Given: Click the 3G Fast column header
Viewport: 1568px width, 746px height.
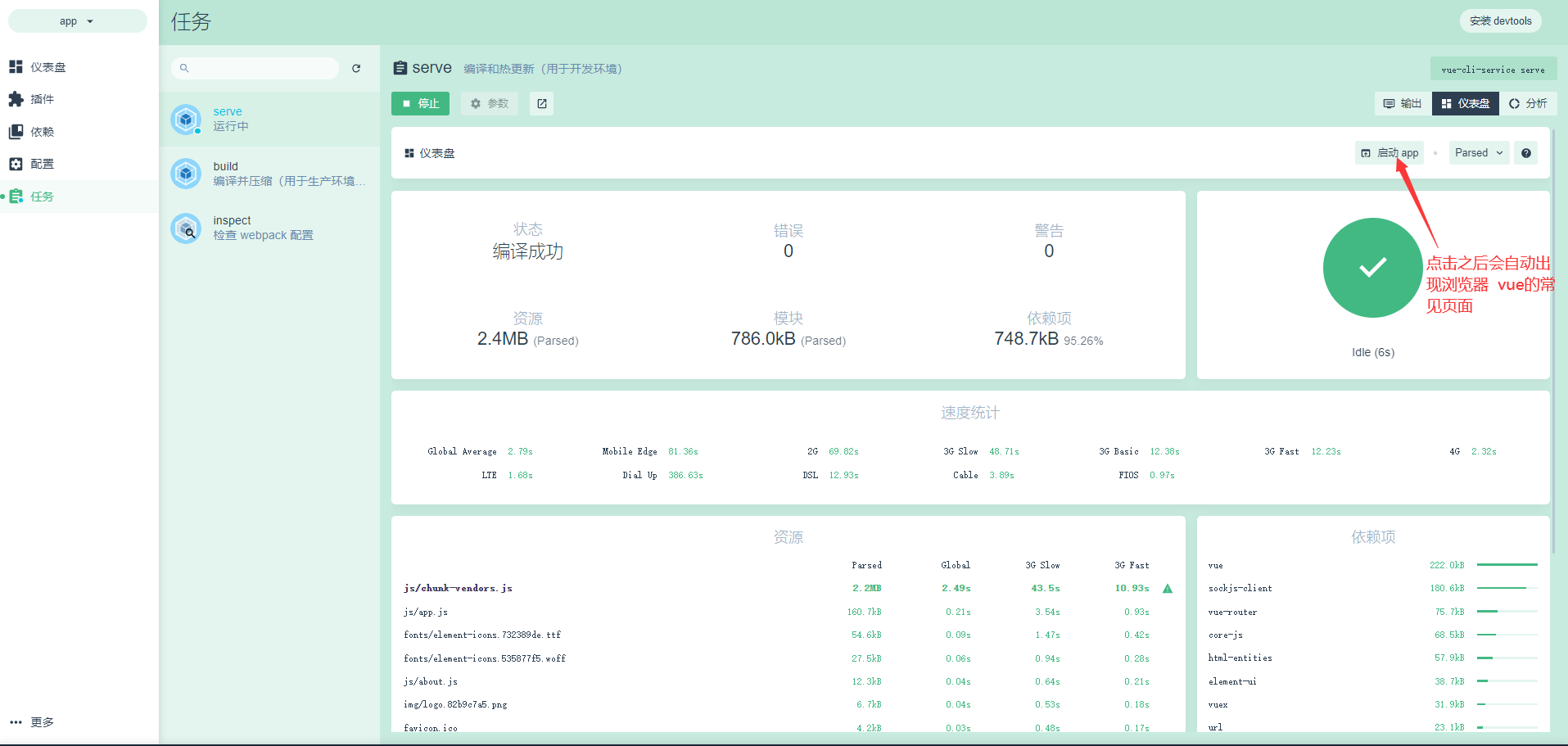Looking at the screenshot, I should click(1132, 565).
